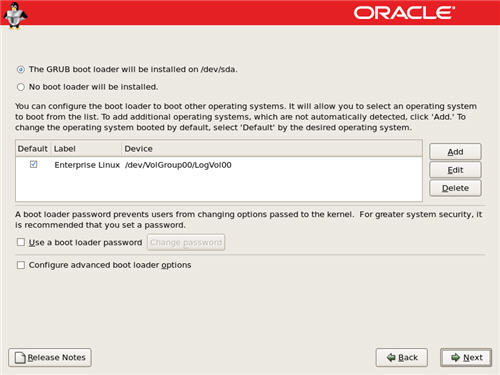This screenshot has height=375, width=500.
Task: Click the Default column header
Action: point(33,149)
